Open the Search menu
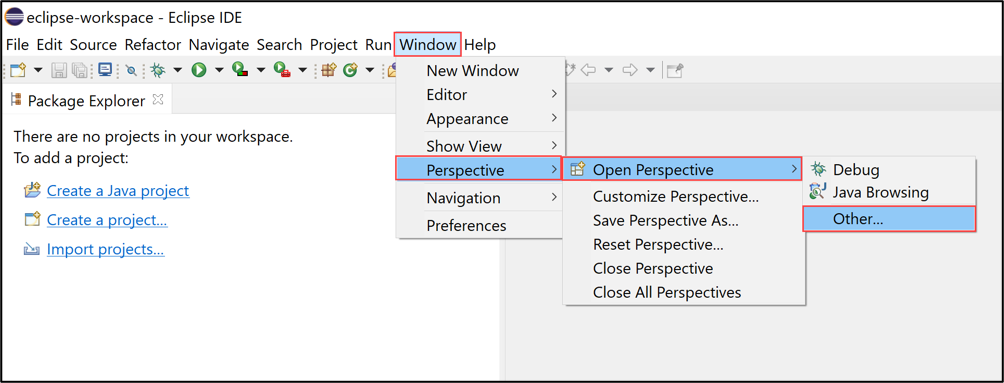The width and height of the screenshot is (1004, 383). point(279,45)
